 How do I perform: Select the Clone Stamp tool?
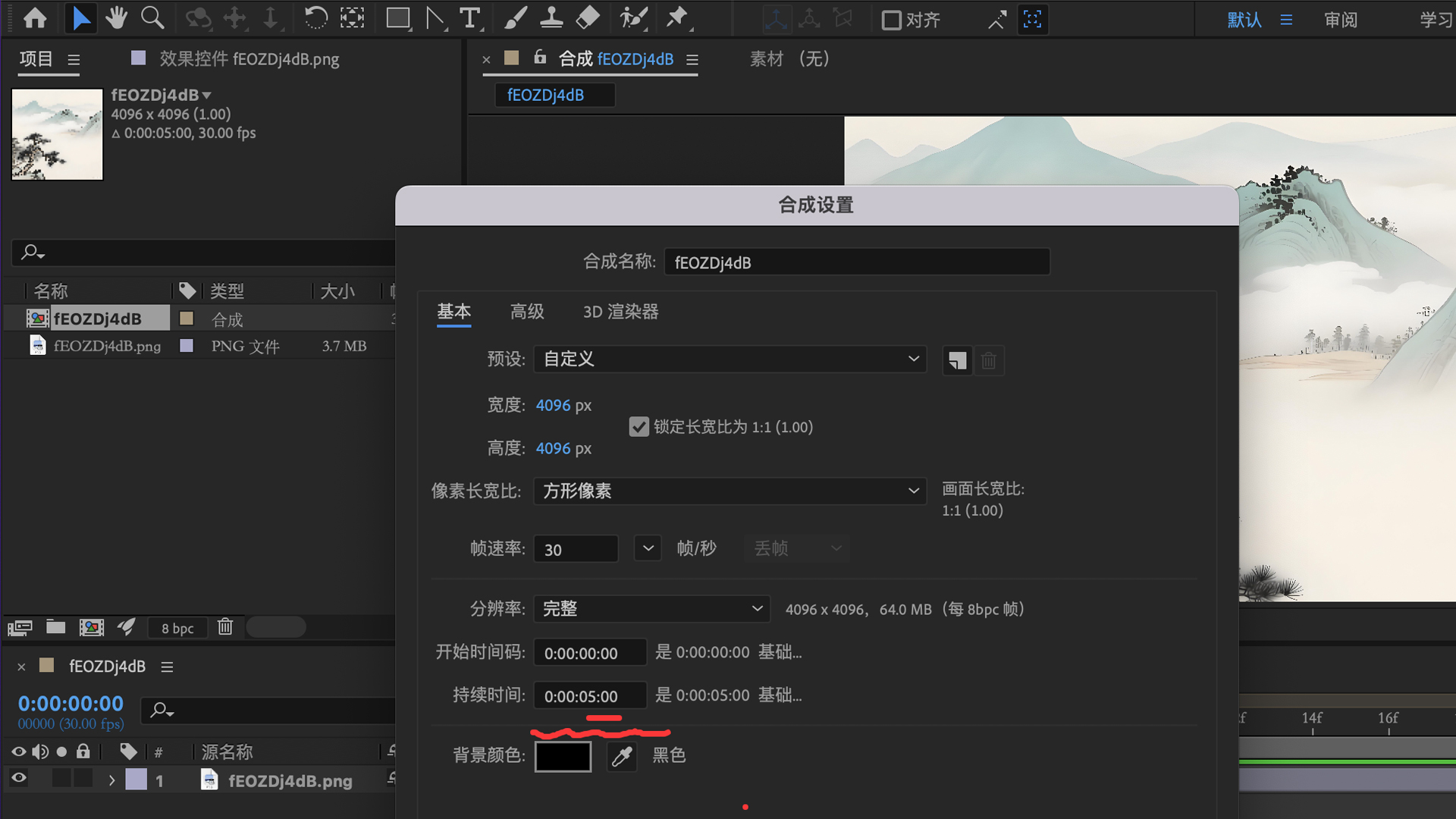click(x=551, y=18)
